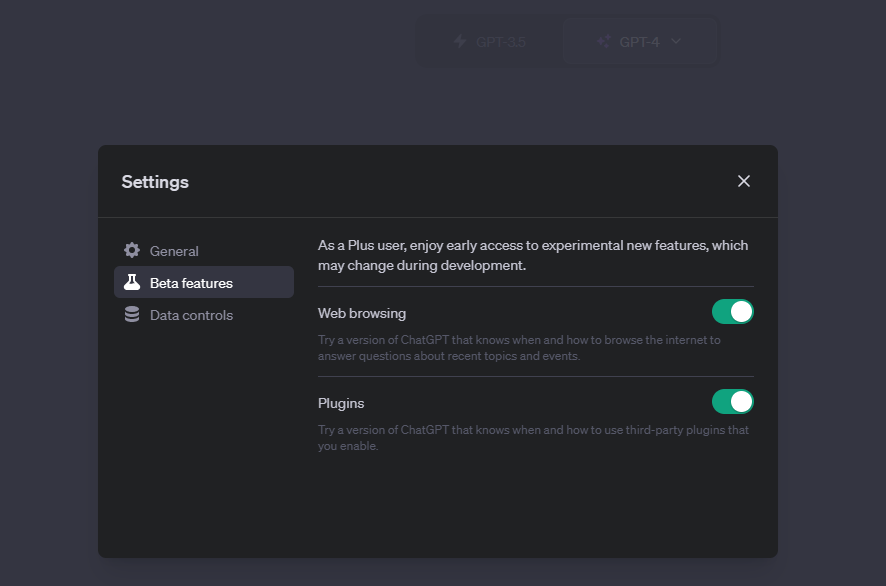Expand the GPT-4 dropdown chevron

(676, 42)
